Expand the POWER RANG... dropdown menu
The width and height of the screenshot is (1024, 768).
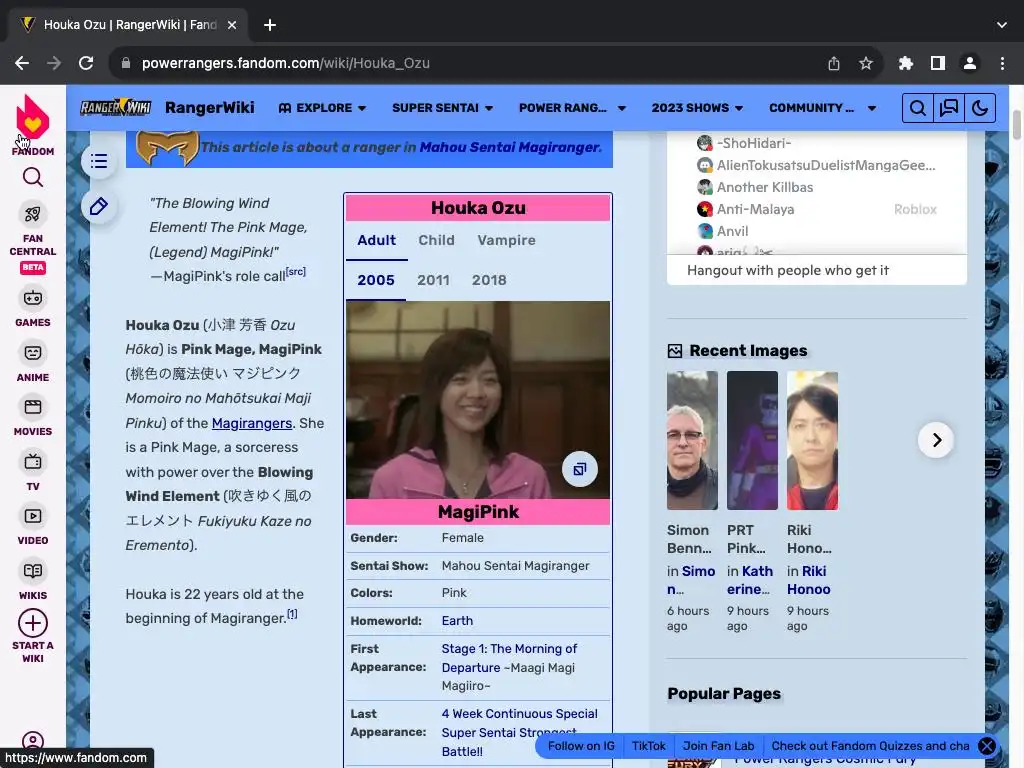coord(572,108)
